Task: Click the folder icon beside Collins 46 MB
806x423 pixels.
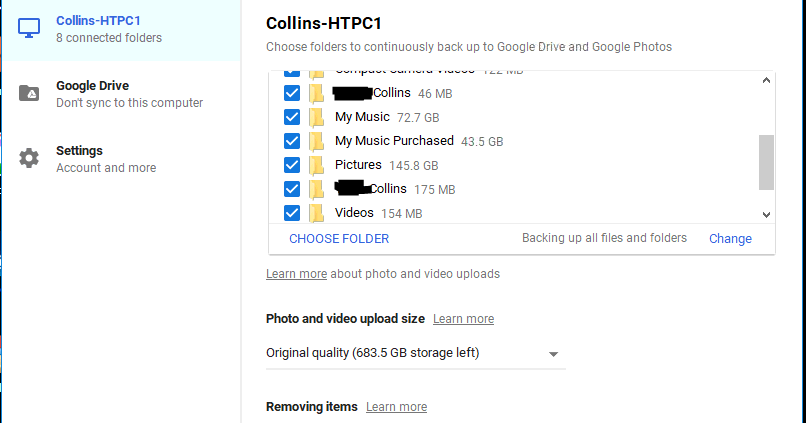Action: pyautogui.click(x=317, y=94)
